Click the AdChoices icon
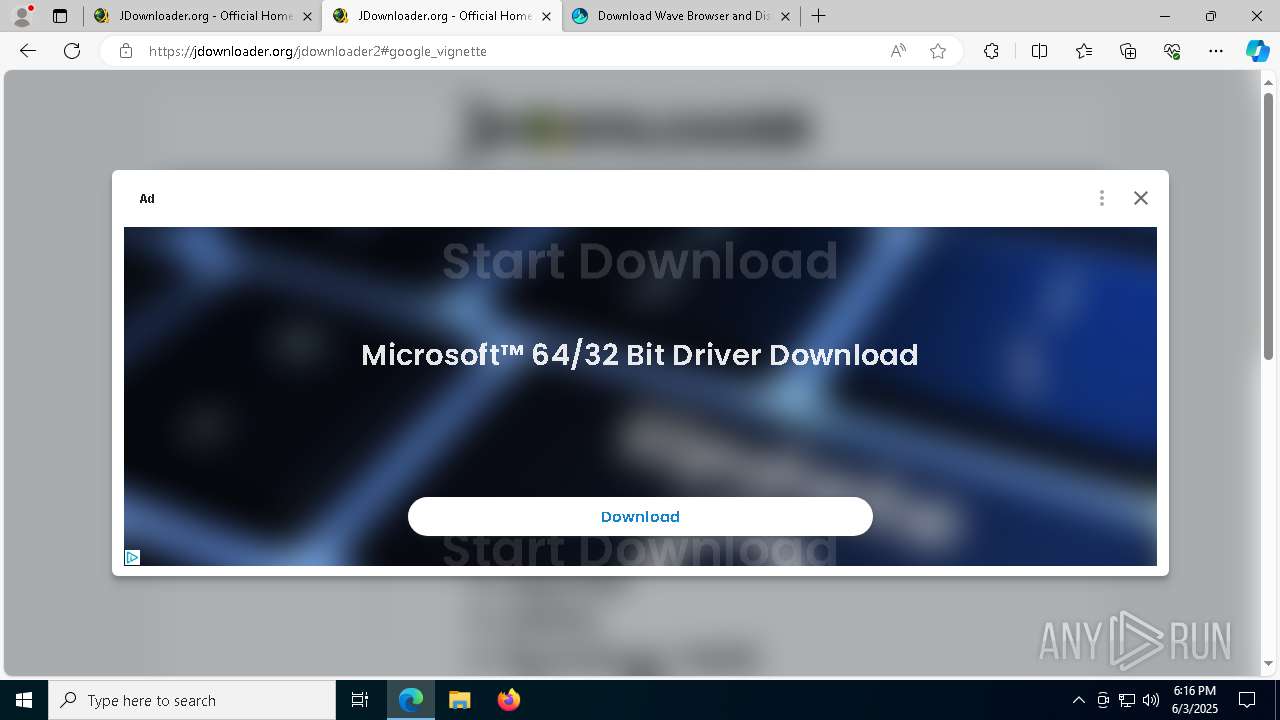The image size is (1280, 720). tap(132, 558)
